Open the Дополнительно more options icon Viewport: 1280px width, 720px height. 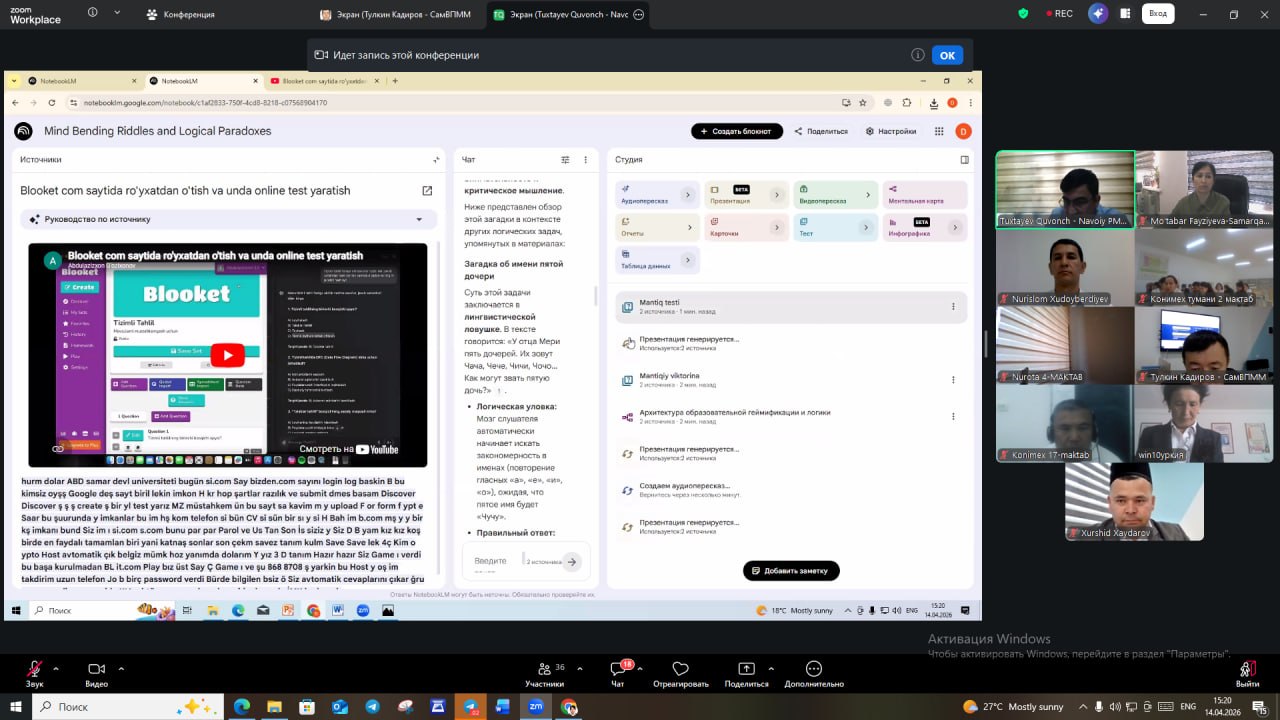pos(814,669)
